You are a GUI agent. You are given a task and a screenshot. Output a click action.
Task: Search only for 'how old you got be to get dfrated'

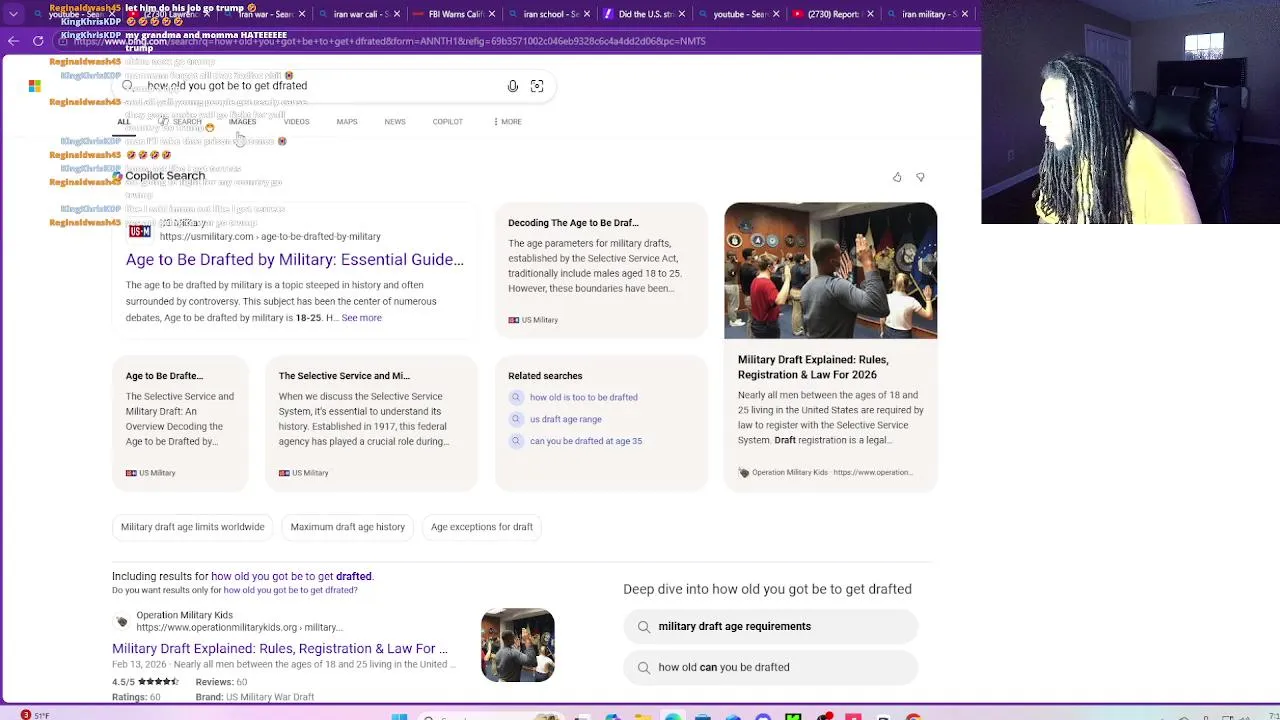point(290,590)
